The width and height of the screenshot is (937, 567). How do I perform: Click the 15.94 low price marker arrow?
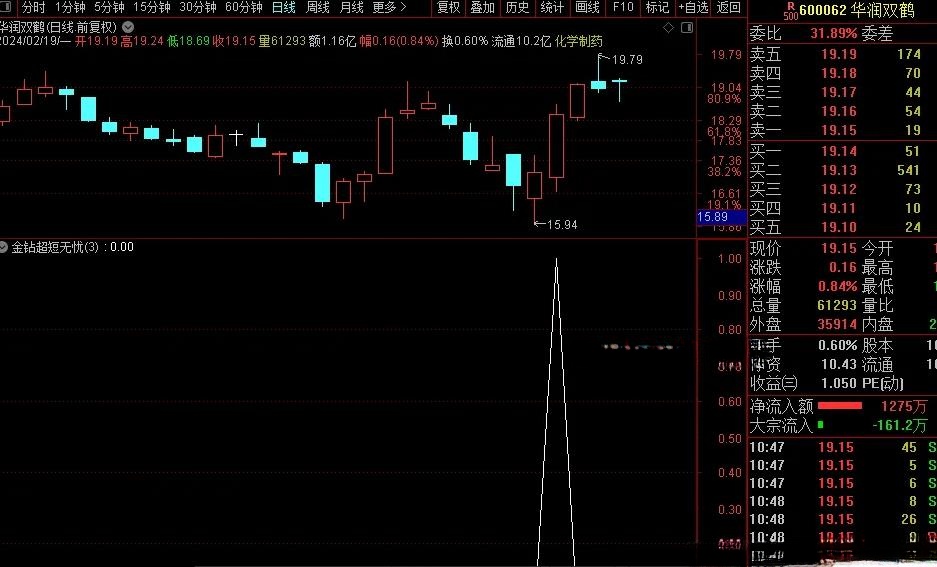(x=541, y=224)
